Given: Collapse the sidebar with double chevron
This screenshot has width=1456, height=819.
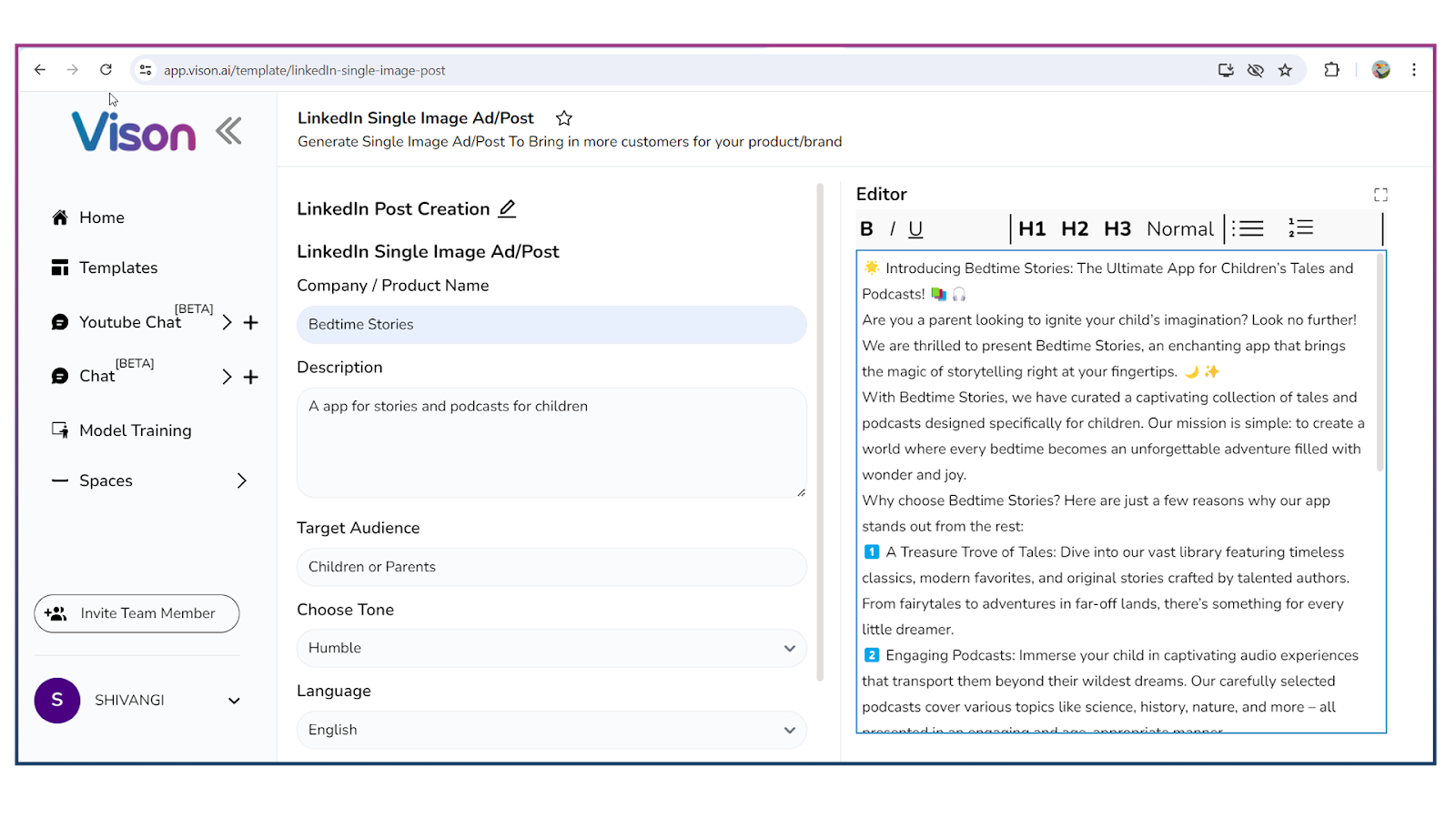Looking at the screenshot, I should 229,131.
